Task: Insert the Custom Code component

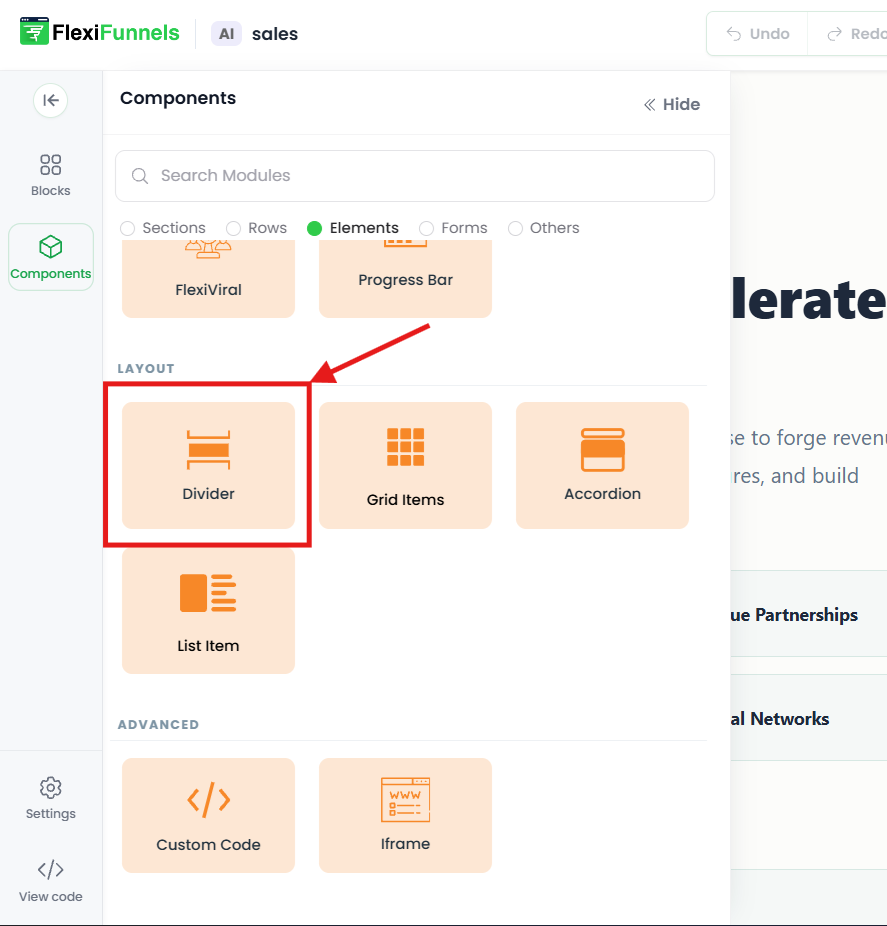Action: (x=208, y=815)
